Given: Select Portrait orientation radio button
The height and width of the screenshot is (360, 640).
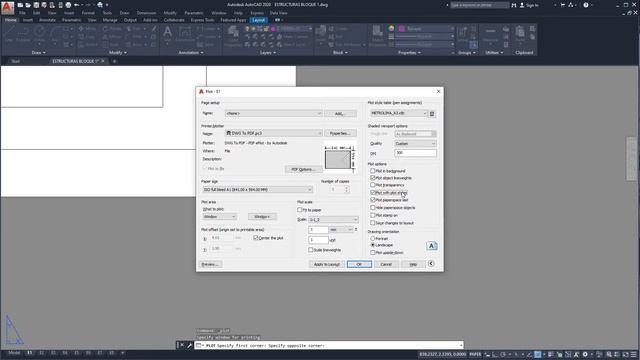Looking at the screenshot, I should click(x=373, y=238).
